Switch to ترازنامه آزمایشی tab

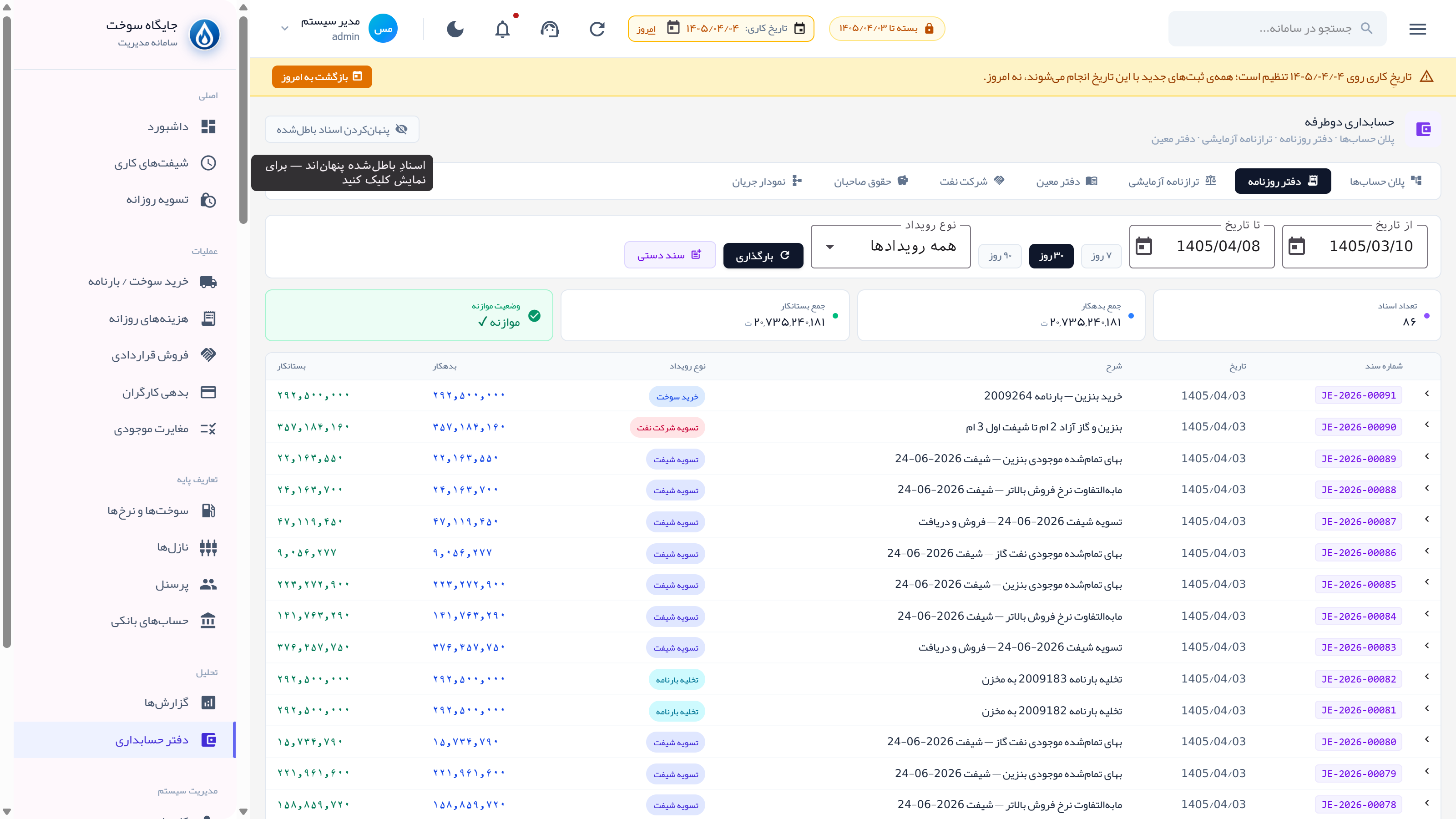pos(1172,181)
